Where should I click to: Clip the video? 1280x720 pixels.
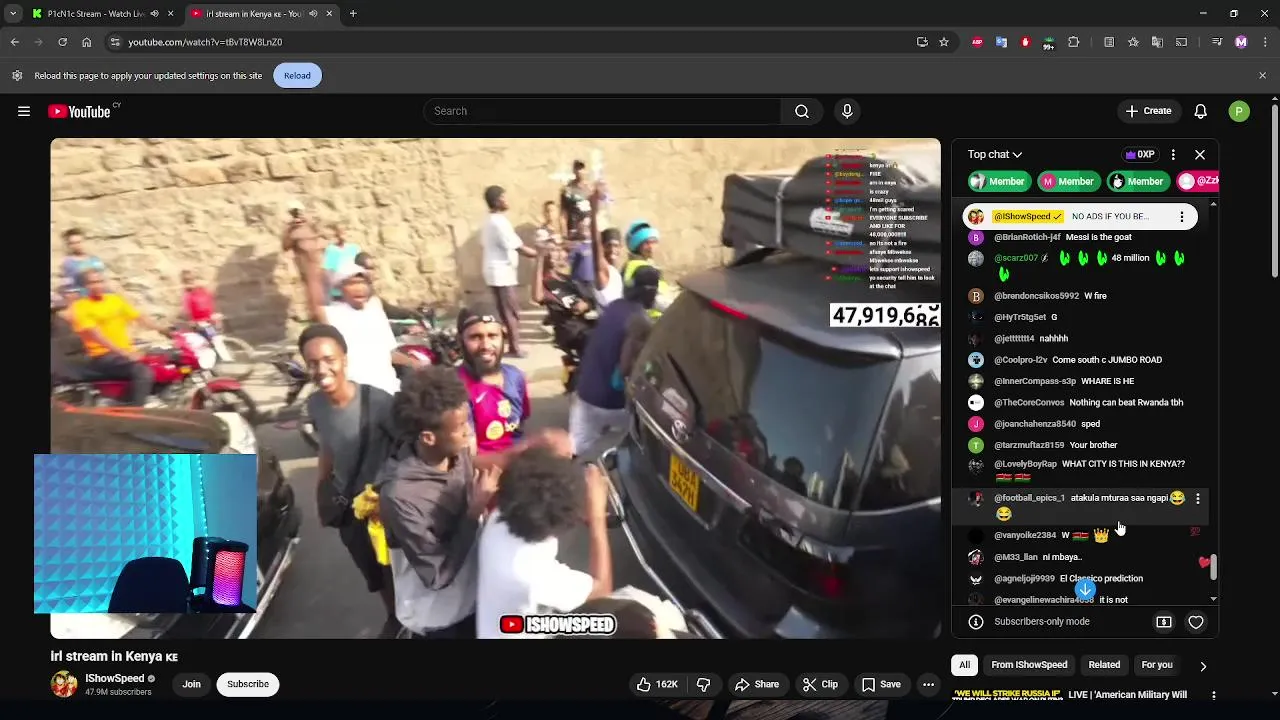coord(820,684)
